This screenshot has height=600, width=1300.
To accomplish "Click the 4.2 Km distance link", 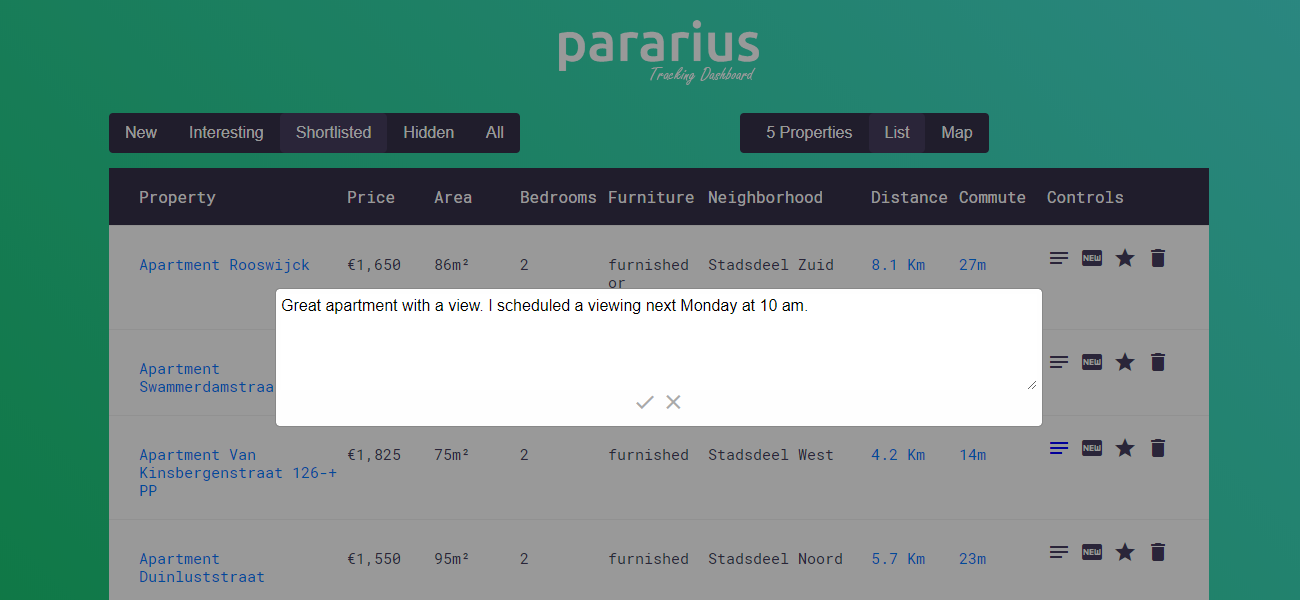I will (x=898, y=455).
